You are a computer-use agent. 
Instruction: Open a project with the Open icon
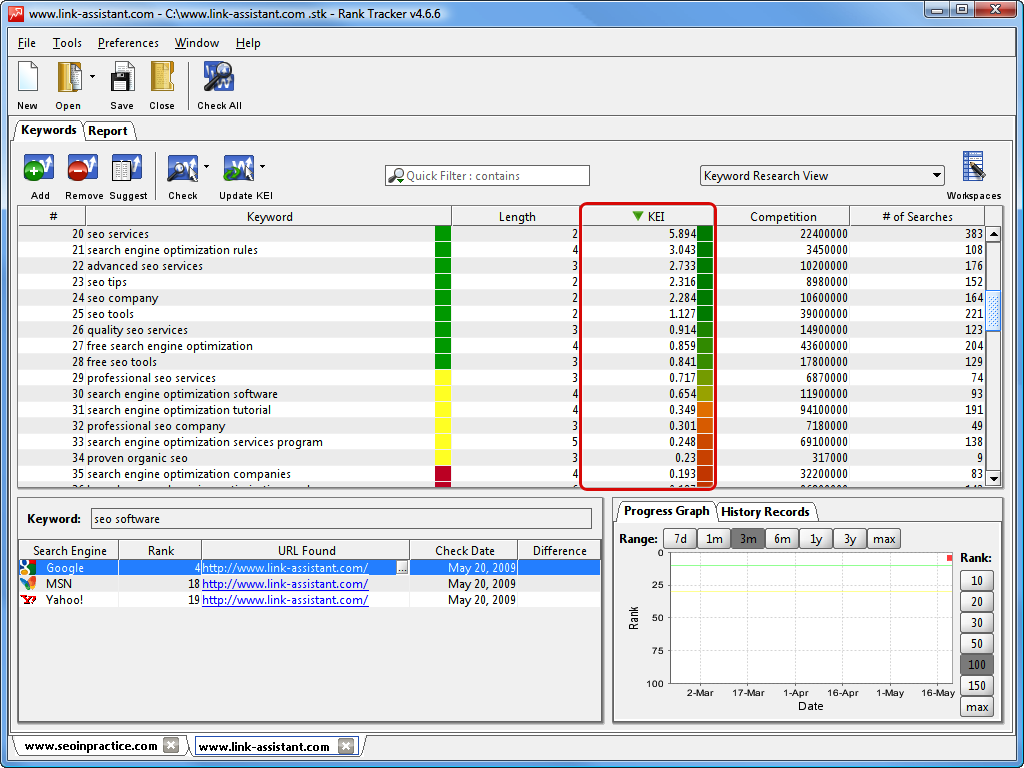[x=69, y=77]
